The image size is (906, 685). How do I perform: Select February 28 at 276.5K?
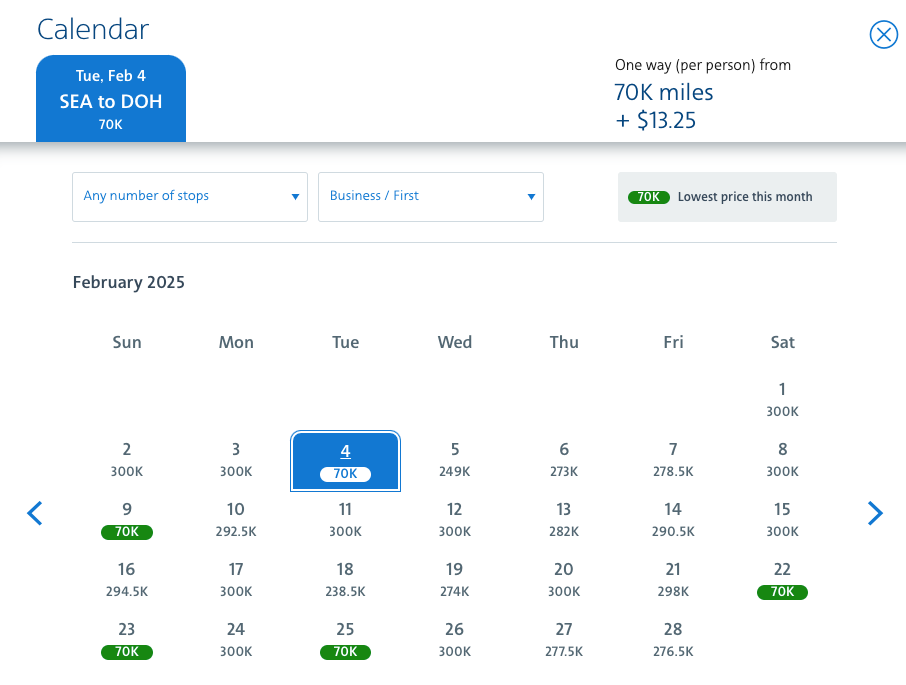click(673, 640)
